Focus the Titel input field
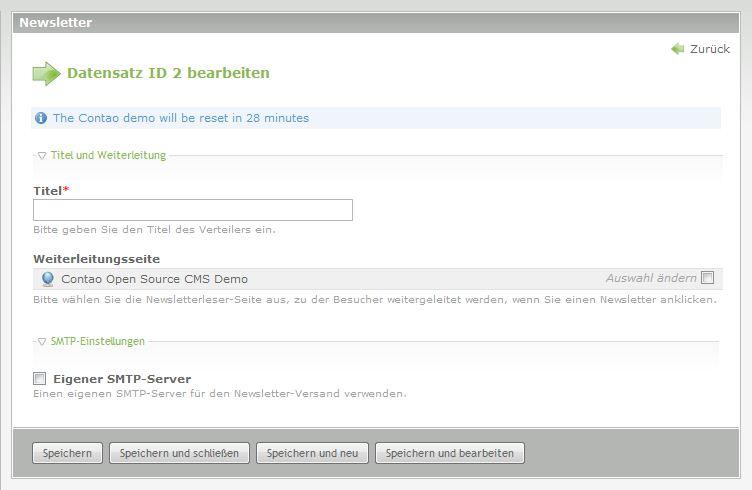 click(193, 210)
